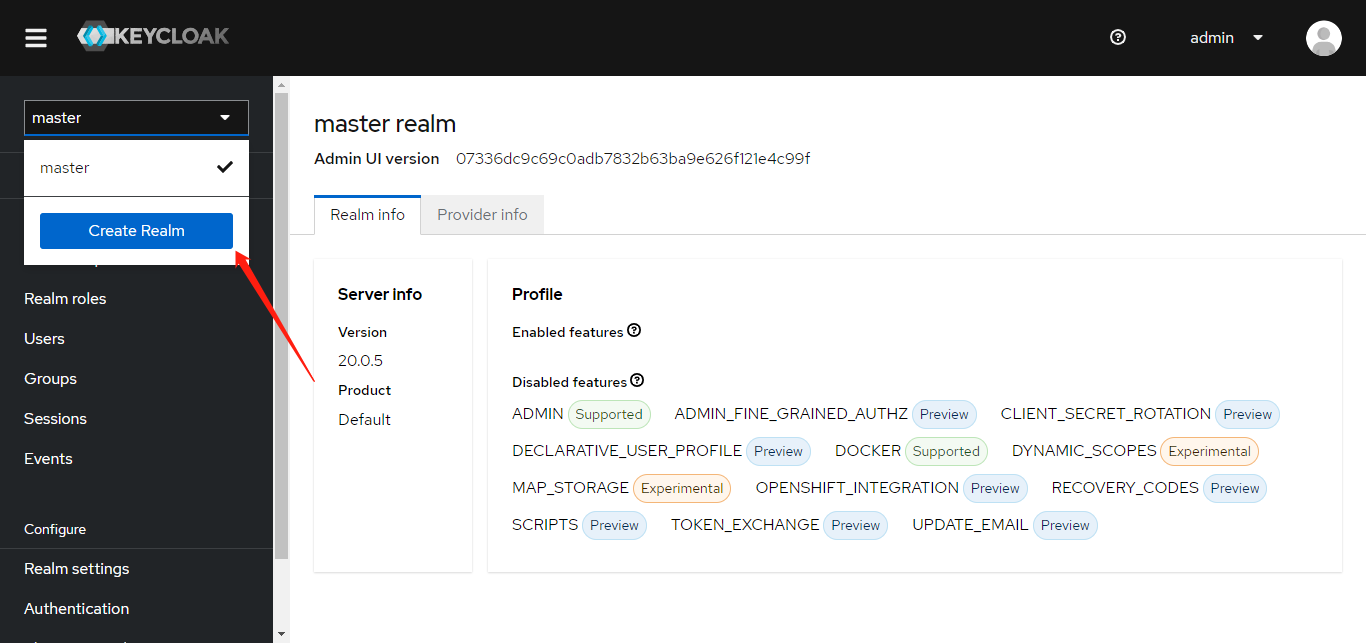Select the master realm with checkmark

pyautogui.click(x=136, y=168)
